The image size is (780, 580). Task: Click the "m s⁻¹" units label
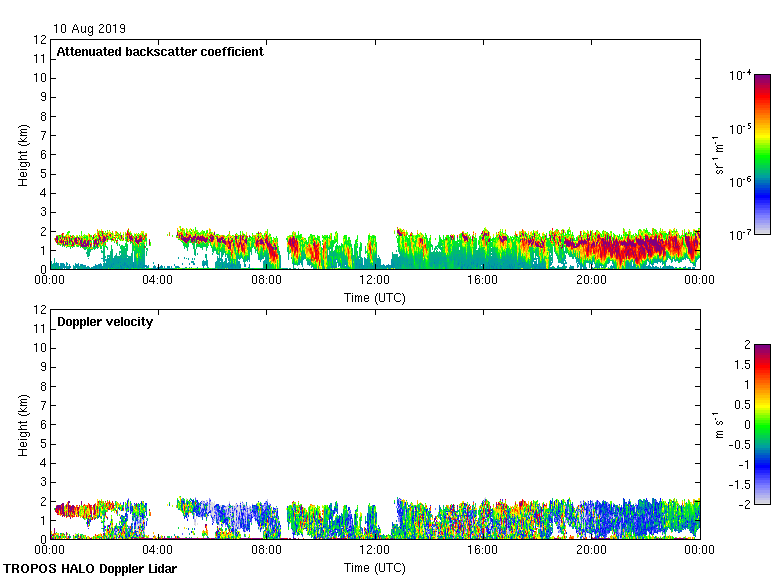pos(720,425)
